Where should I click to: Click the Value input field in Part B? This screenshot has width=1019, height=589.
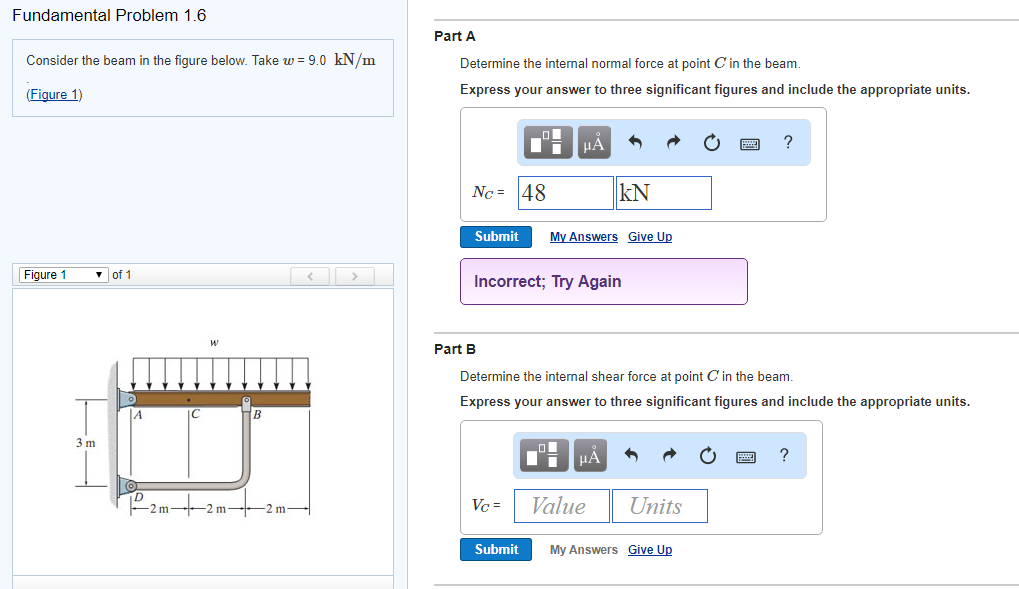[x=561, y=505]
